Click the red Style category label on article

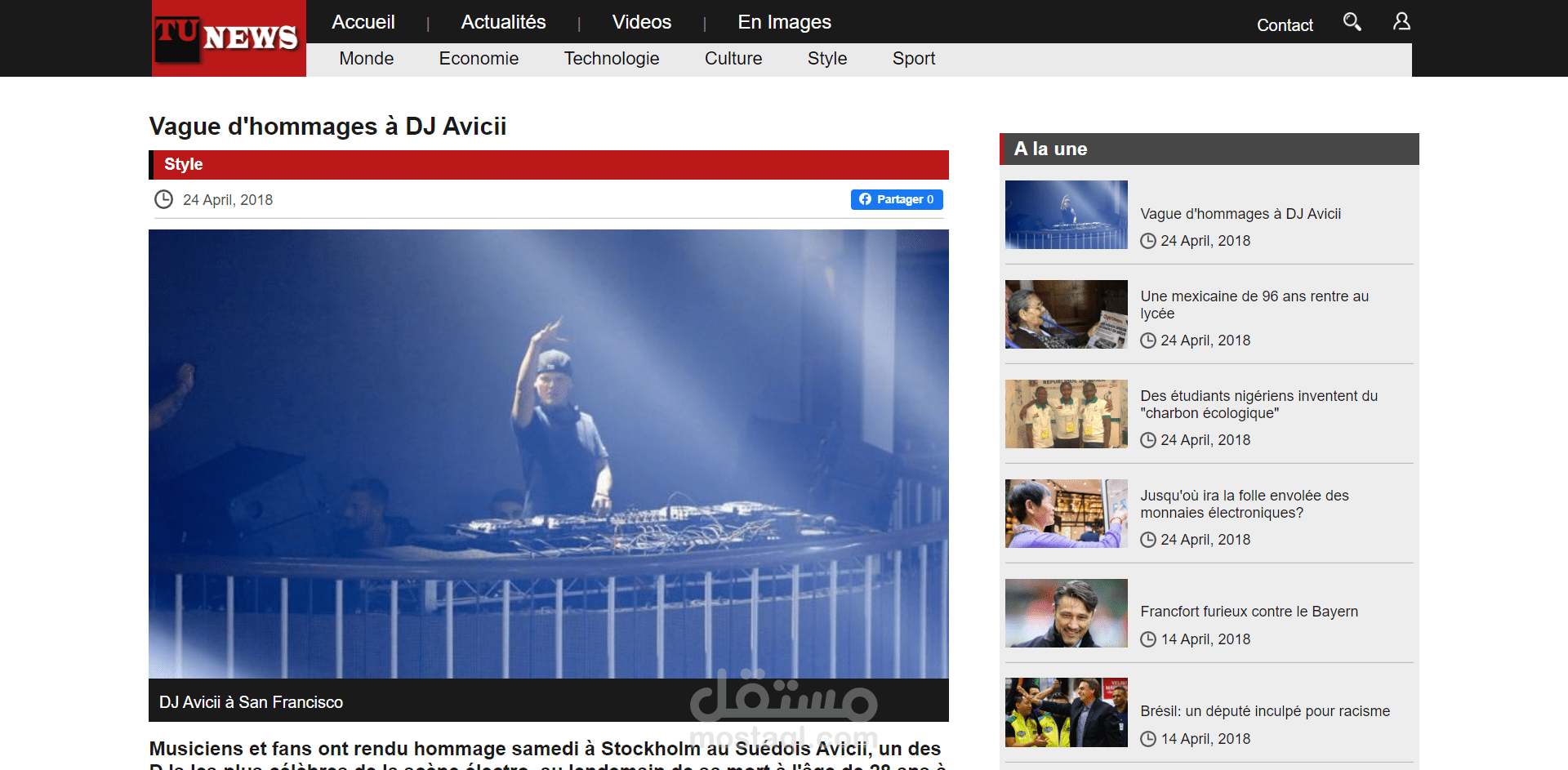(x=184, y=164)
